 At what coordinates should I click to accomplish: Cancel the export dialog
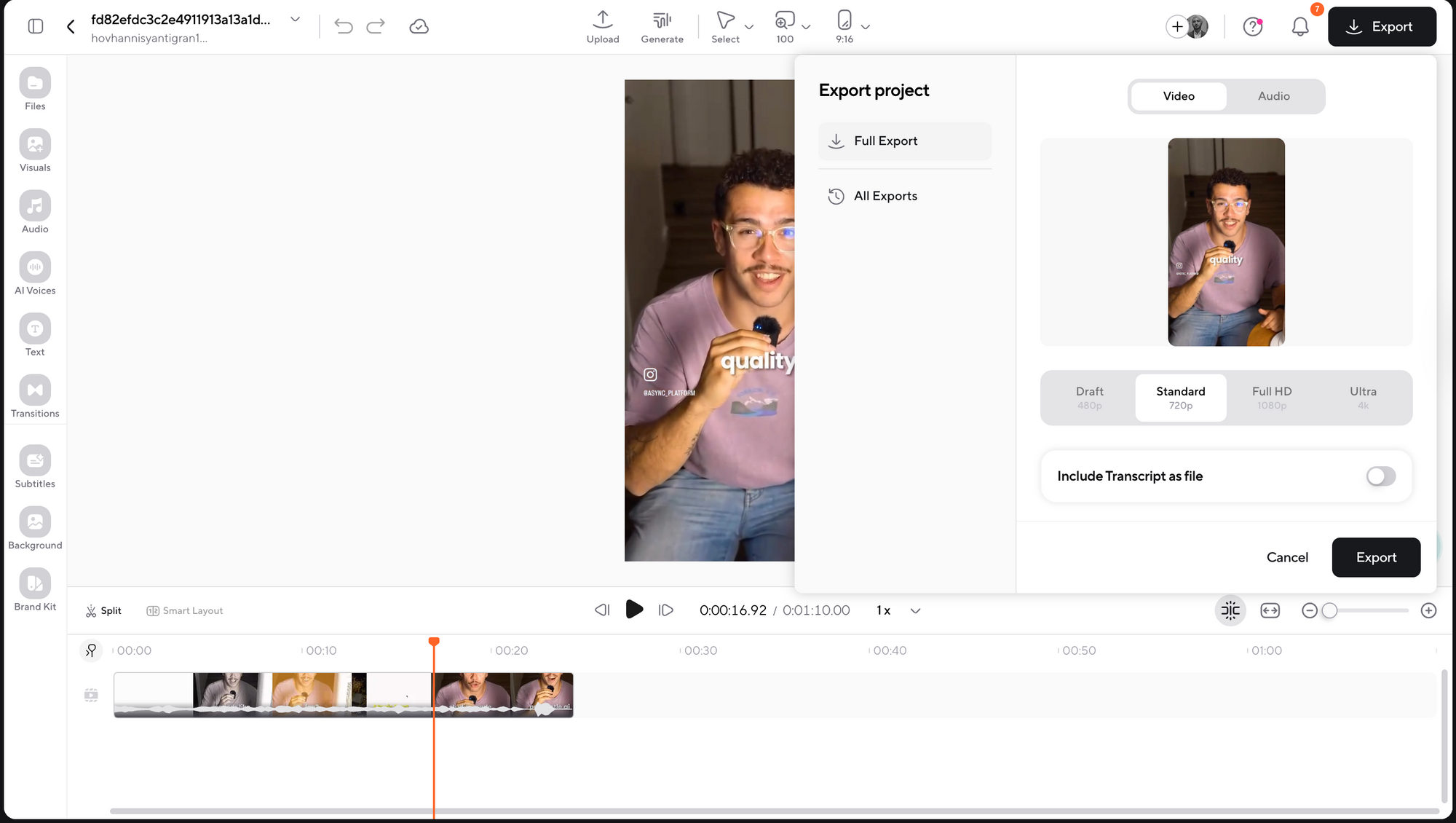pos(1286,557)
